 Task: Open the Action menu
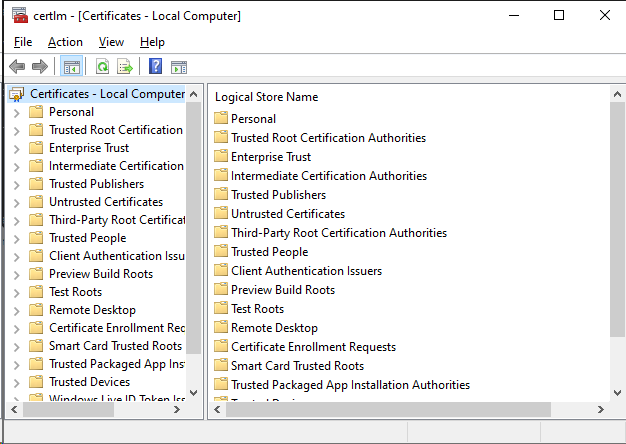[65, 42]
